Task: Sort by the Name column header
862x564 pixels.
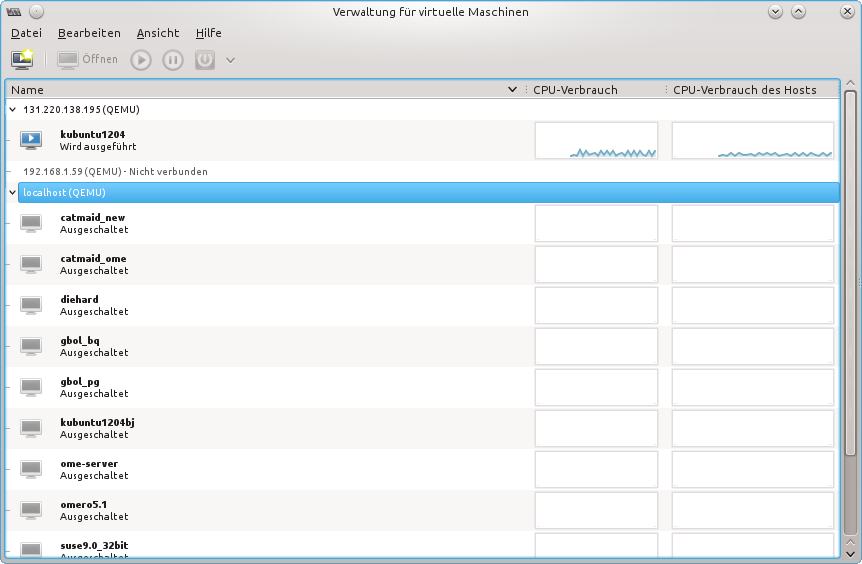Action: coord(260,90)
